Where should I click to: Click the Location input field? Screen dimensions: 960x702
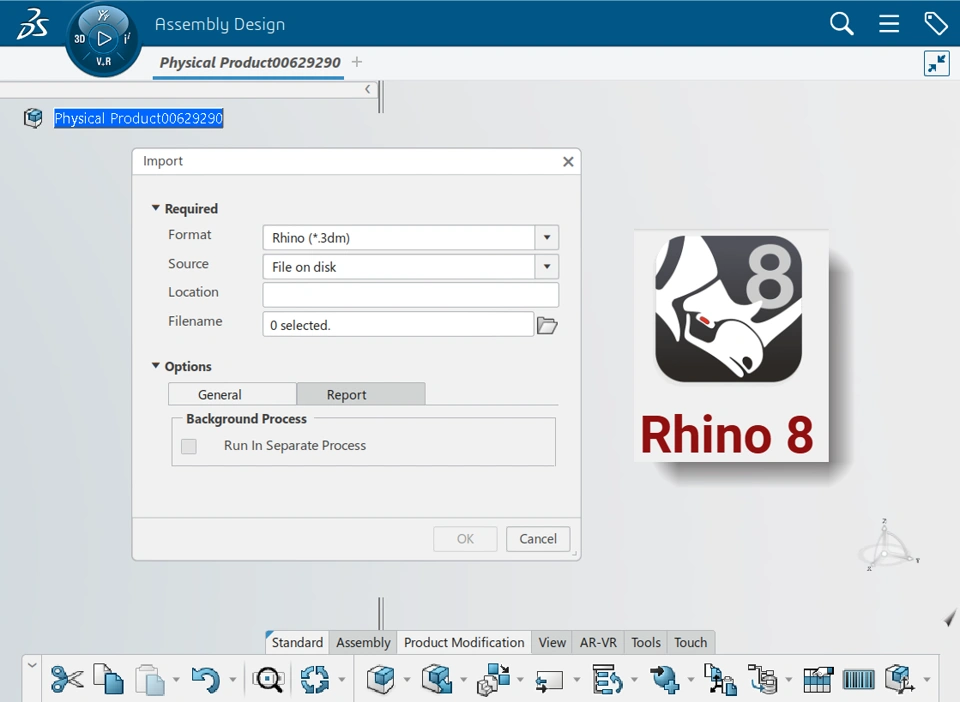(411, 295)
